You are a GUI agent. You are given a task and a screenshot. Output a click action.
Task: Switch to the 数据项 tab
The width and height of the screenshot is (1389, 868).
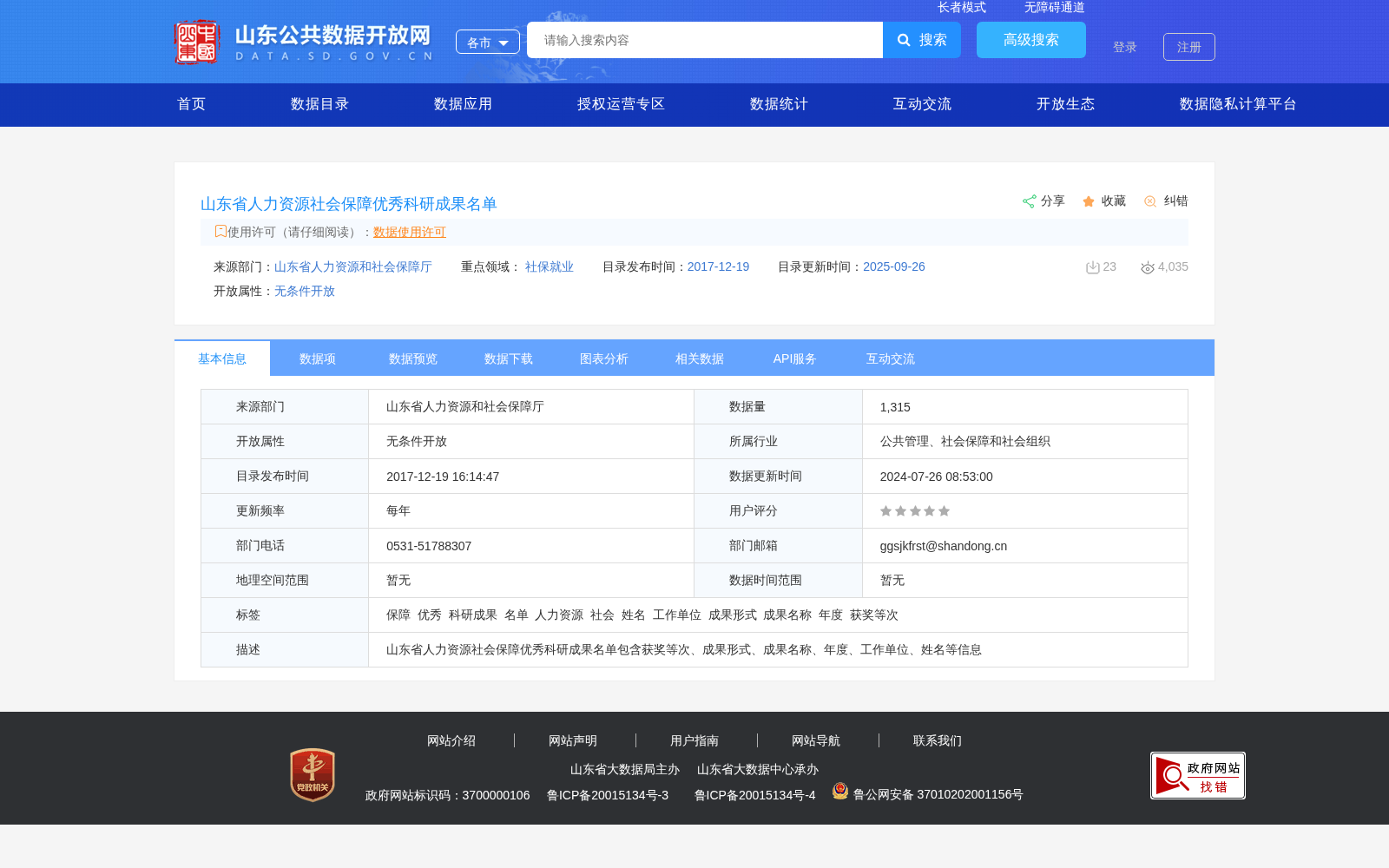318,358
